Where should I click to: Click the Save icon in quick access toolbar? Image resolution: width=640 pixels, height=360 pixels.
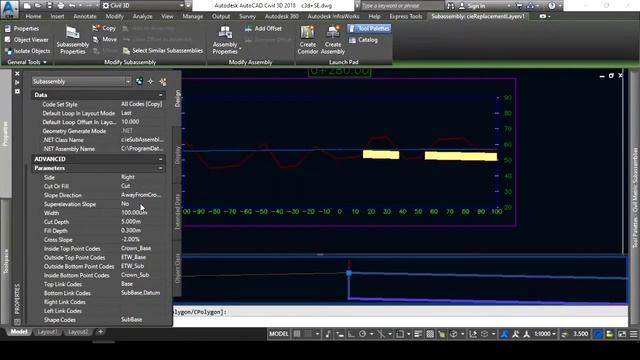click(x=49, y=6)
